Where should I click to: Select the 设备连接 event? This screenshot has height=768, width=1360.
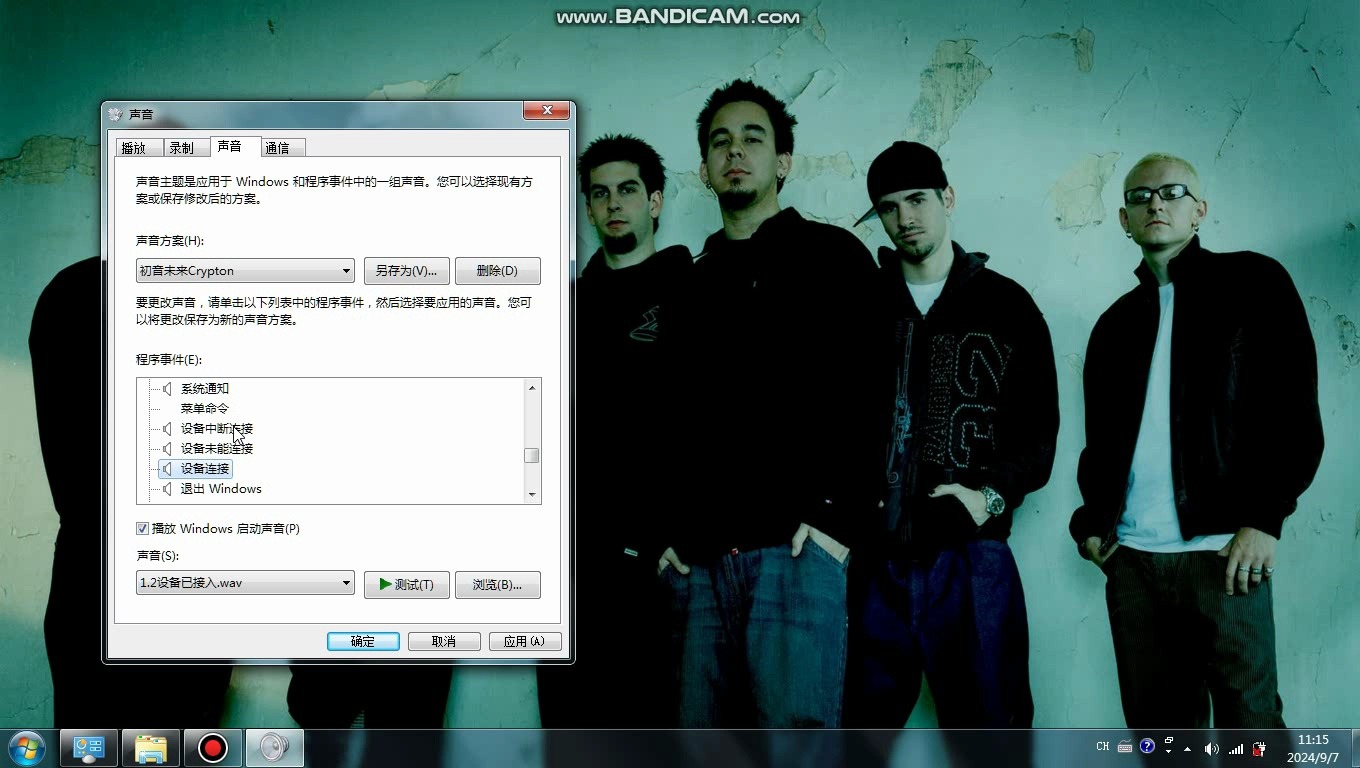click(205, 468)
